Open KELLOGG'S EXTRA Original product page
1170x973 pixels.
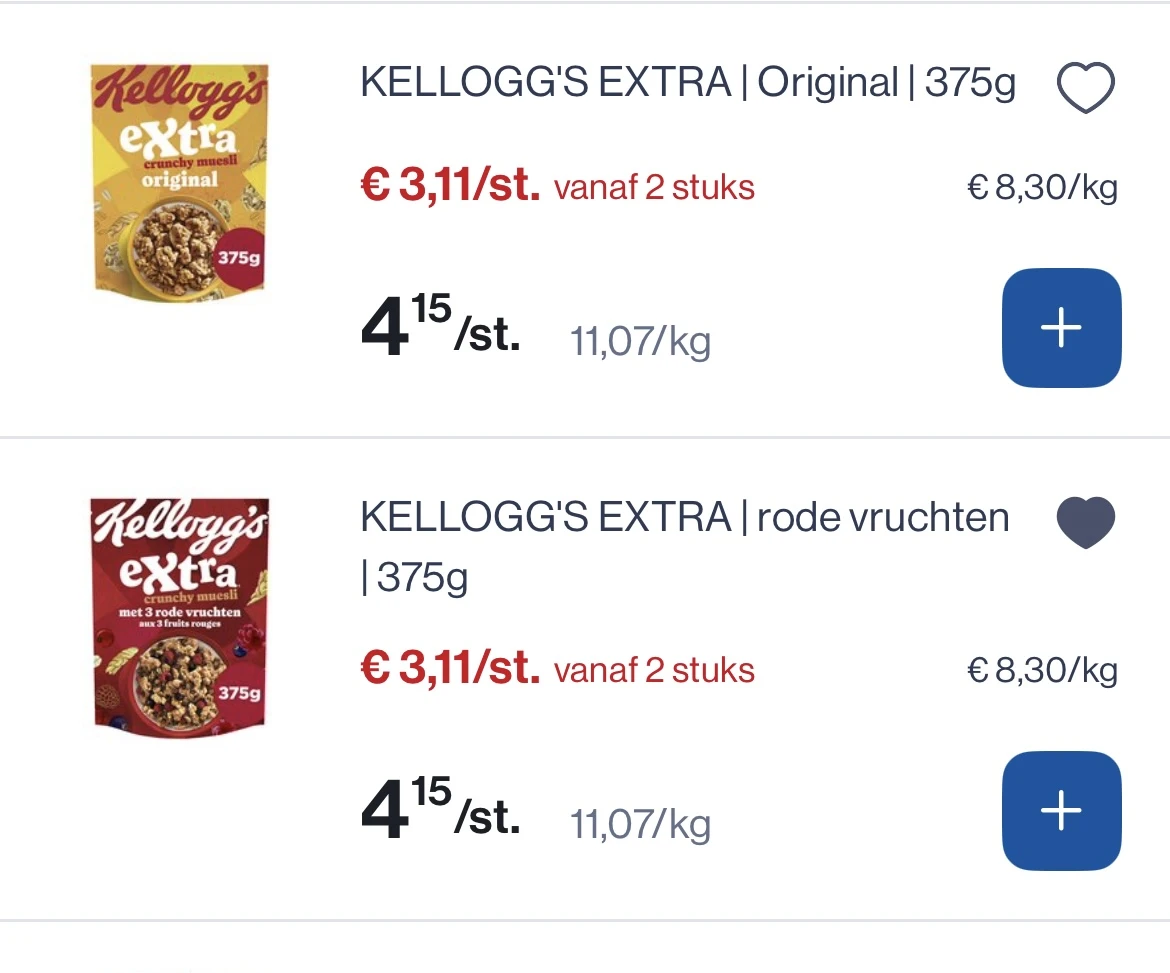tap(686, 83)
